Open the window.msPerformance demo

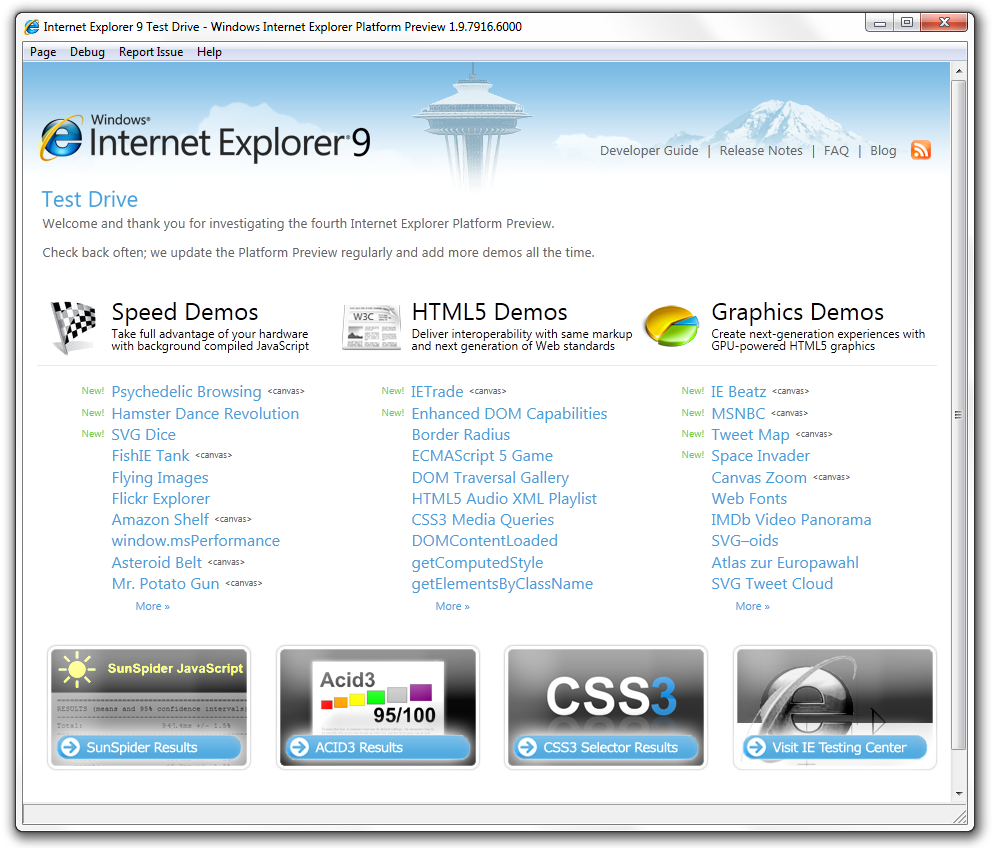point(195,540)
